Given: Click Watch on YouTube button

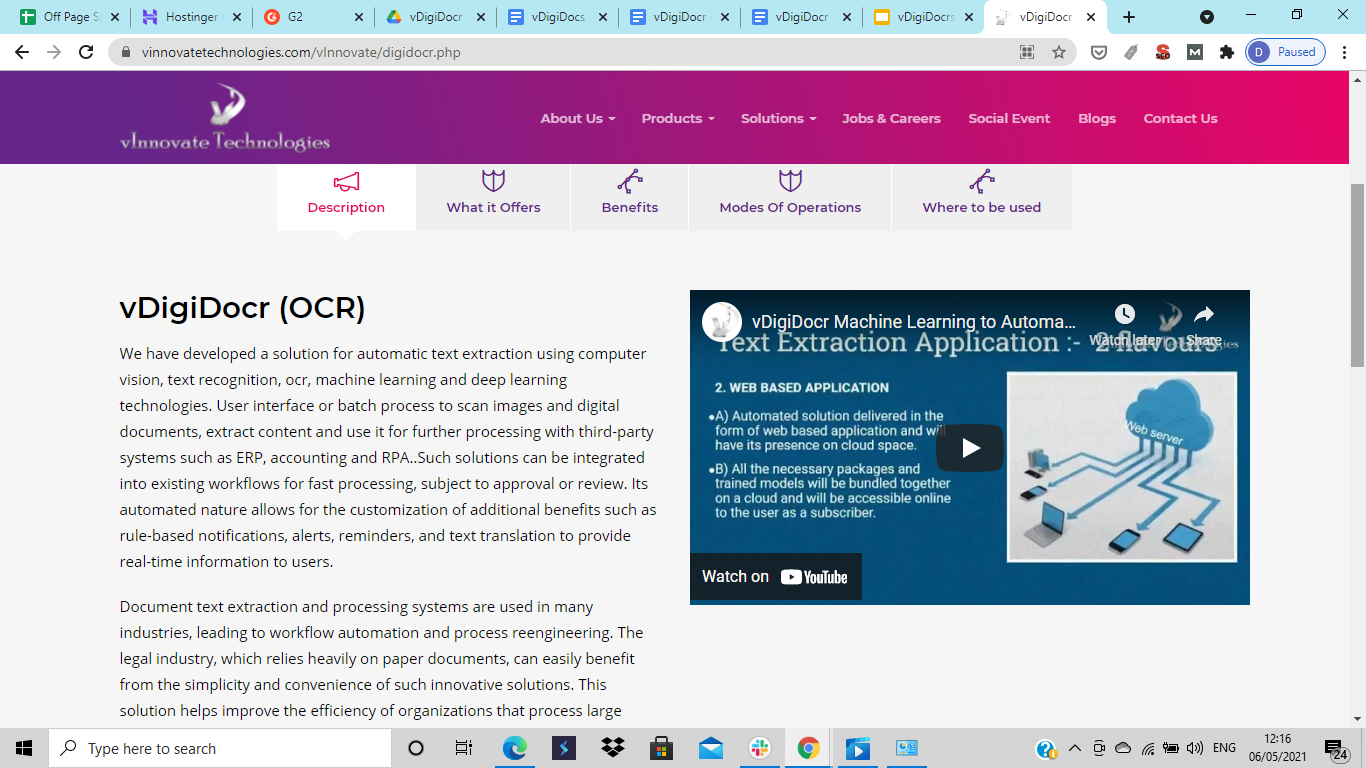Looking at the screenshot, I should tap(775, 576).
